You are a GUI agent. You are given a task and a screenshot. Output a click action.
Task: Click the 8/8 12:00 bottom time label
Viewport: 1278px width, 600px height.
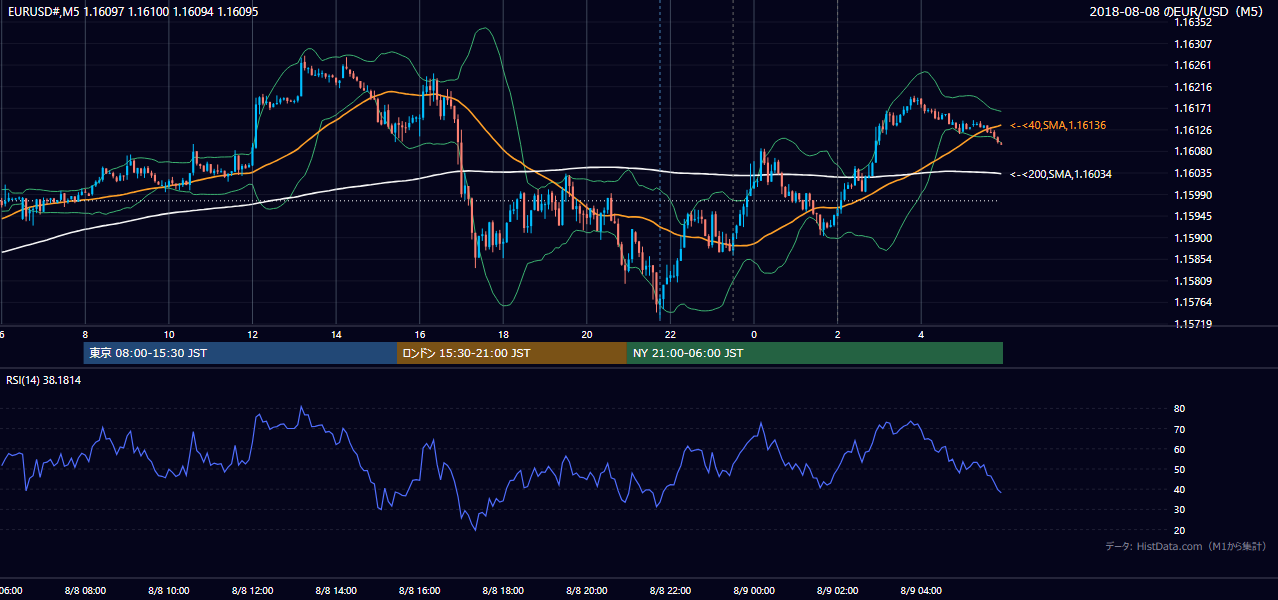pos(252,590)
